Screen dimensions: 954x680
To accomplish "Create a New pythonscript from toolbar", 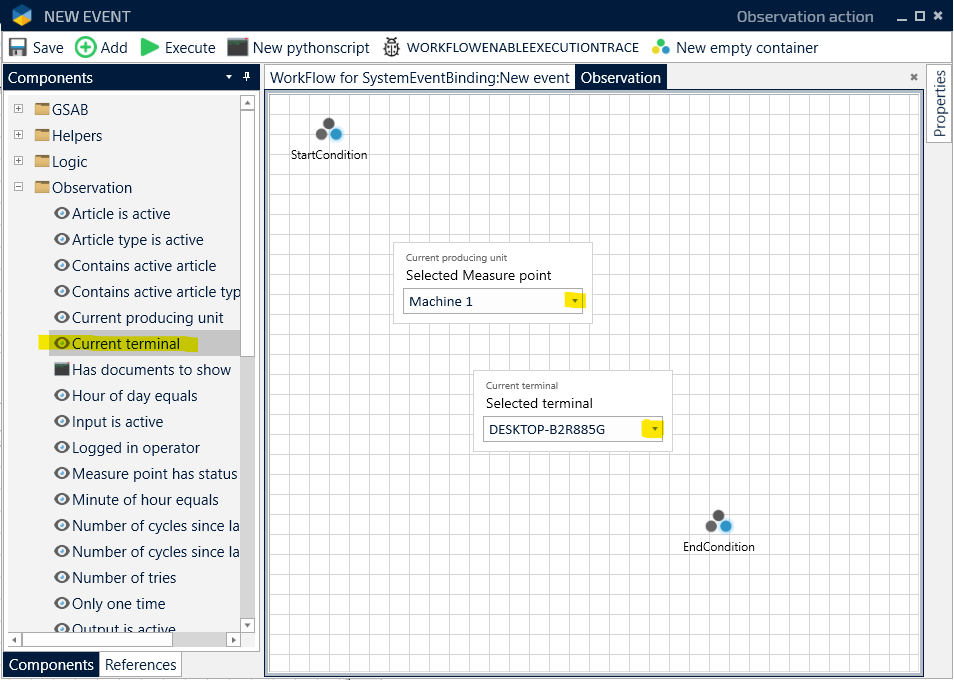I will (x=237, y=47).
